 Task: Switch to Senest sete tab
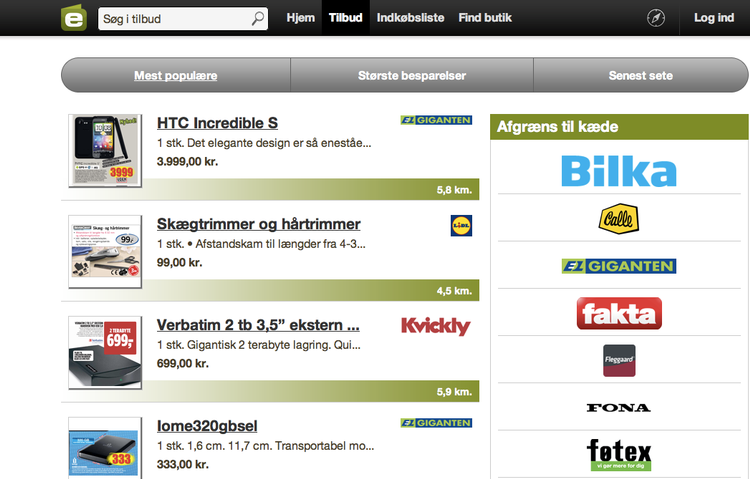tap(640, 75)
